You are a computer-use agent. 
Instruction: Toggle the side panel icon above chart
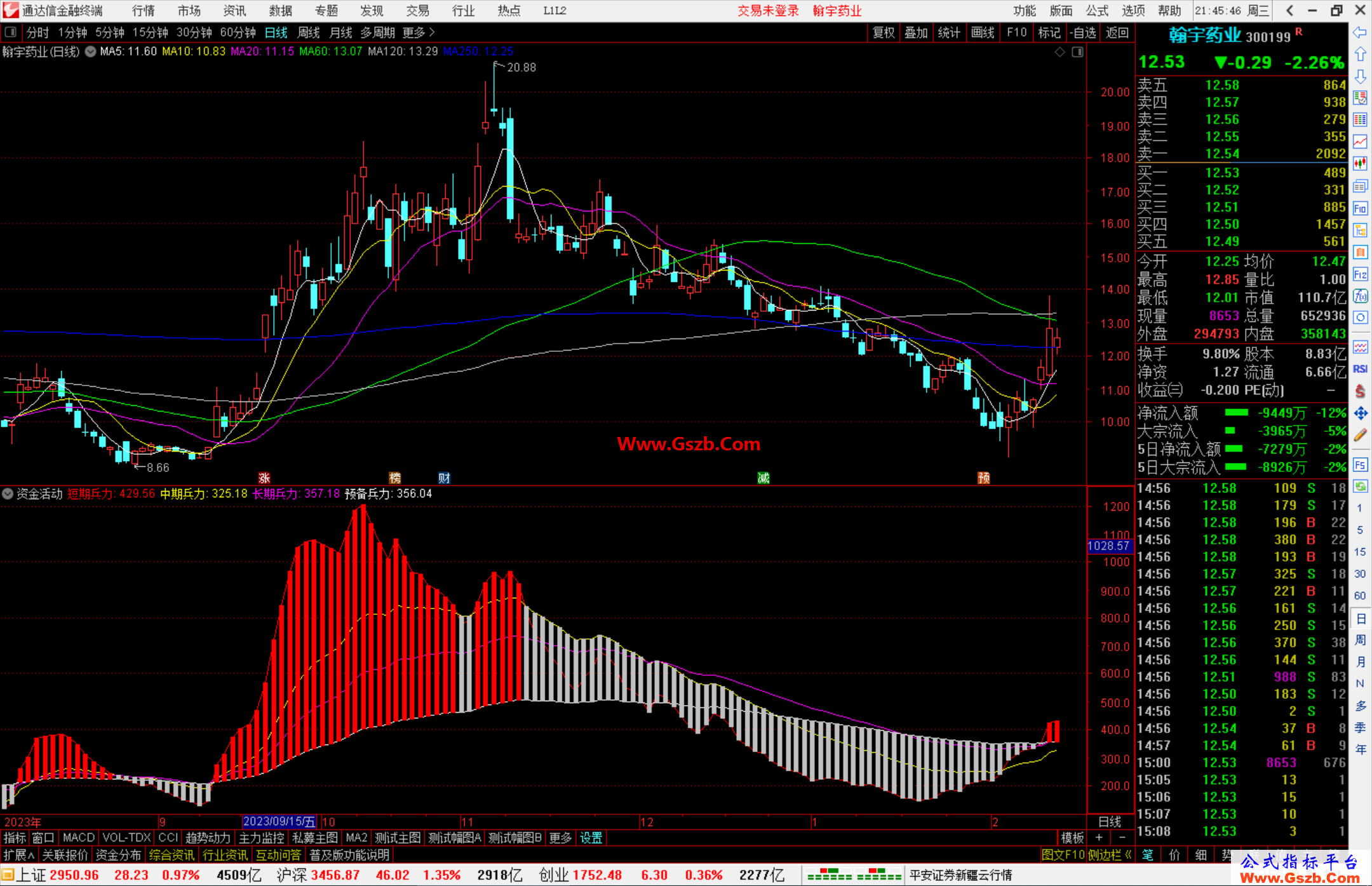[x=1077, y=52]
